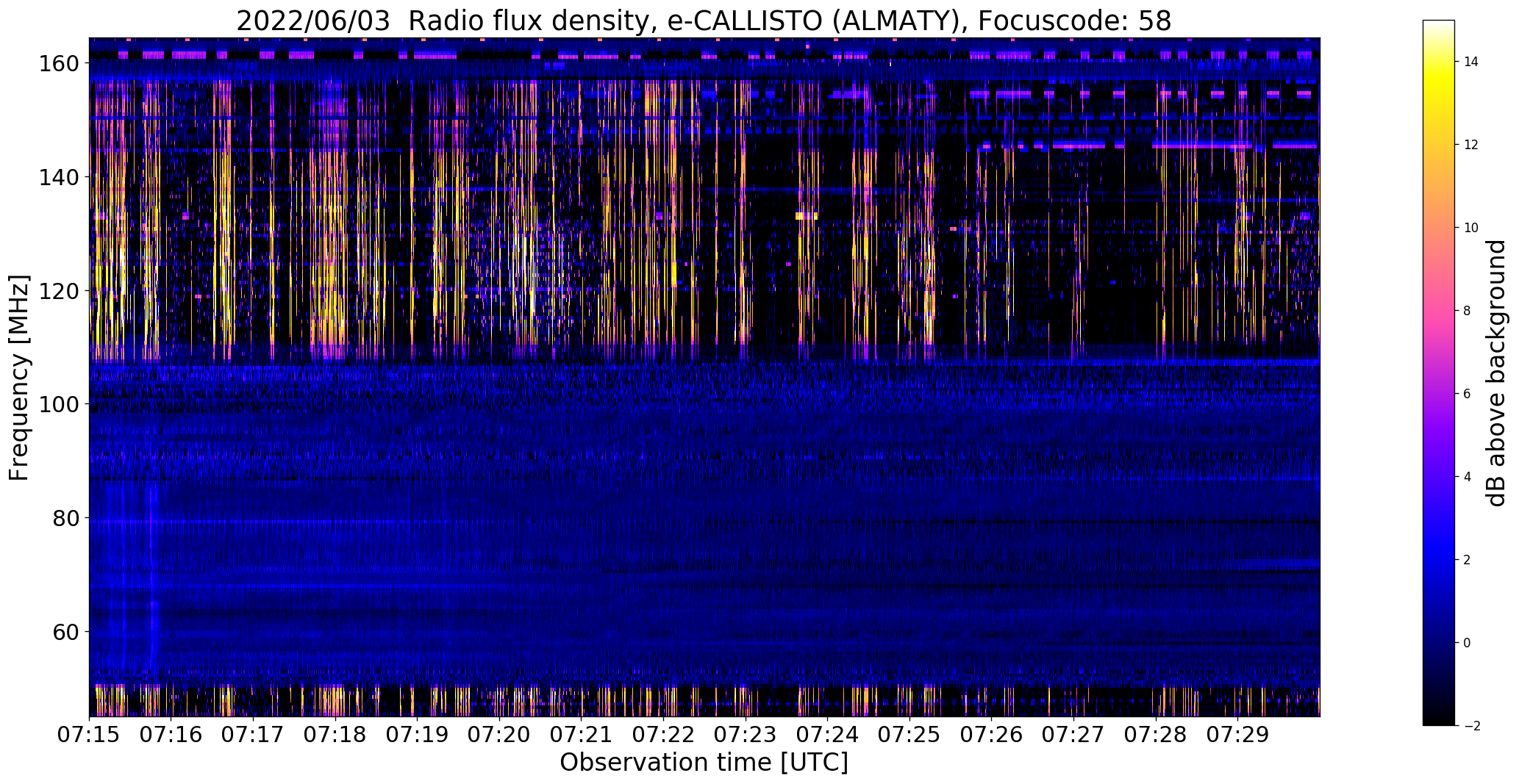Click the 07:22 time tick label
This screenshot has height=784, width=1519.
point(663,735)
